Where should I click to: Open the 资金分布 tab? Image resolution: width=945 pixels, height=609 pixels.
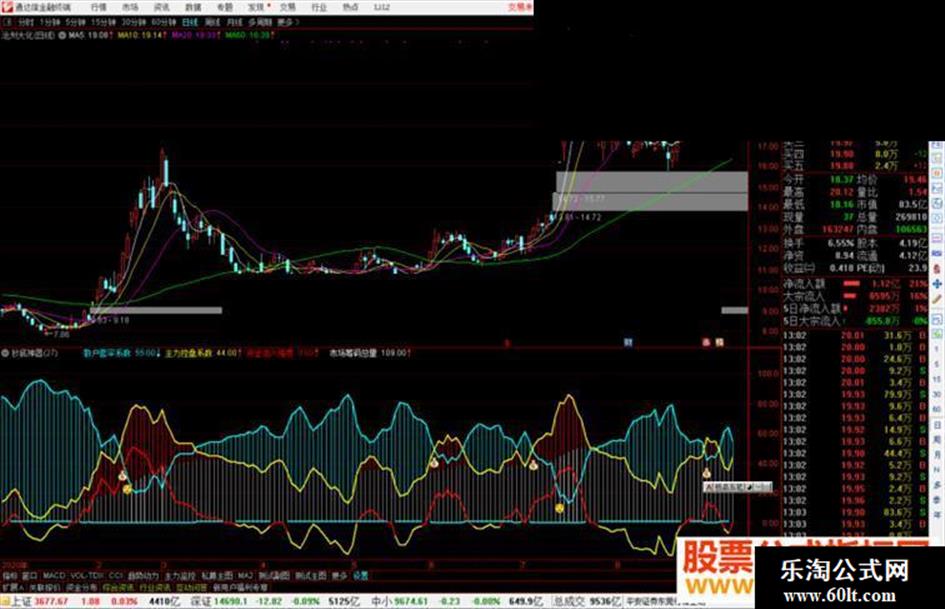click(x=81, y=587)
